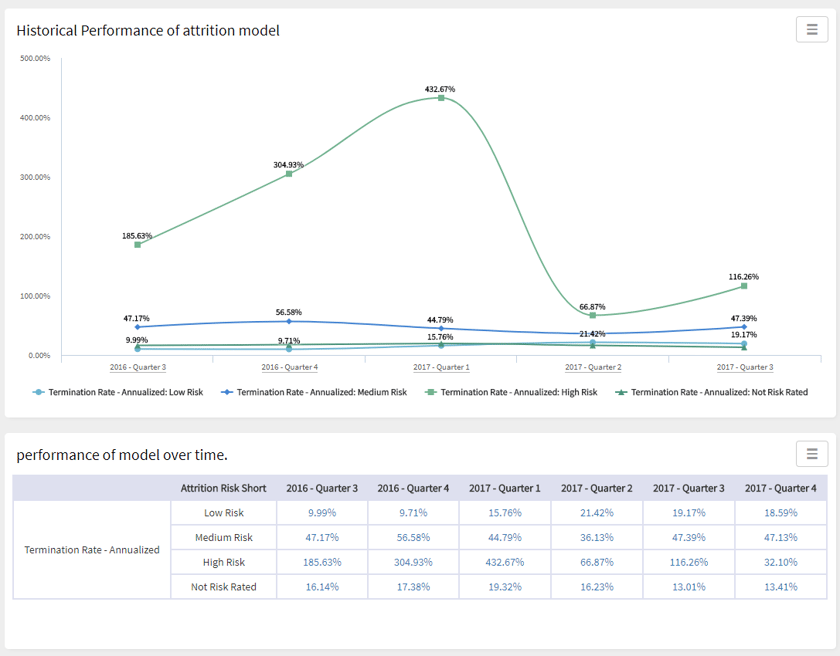840x656 pixels.
Task: Click the 432.67% High Risk data point
Action: (441, 98)
